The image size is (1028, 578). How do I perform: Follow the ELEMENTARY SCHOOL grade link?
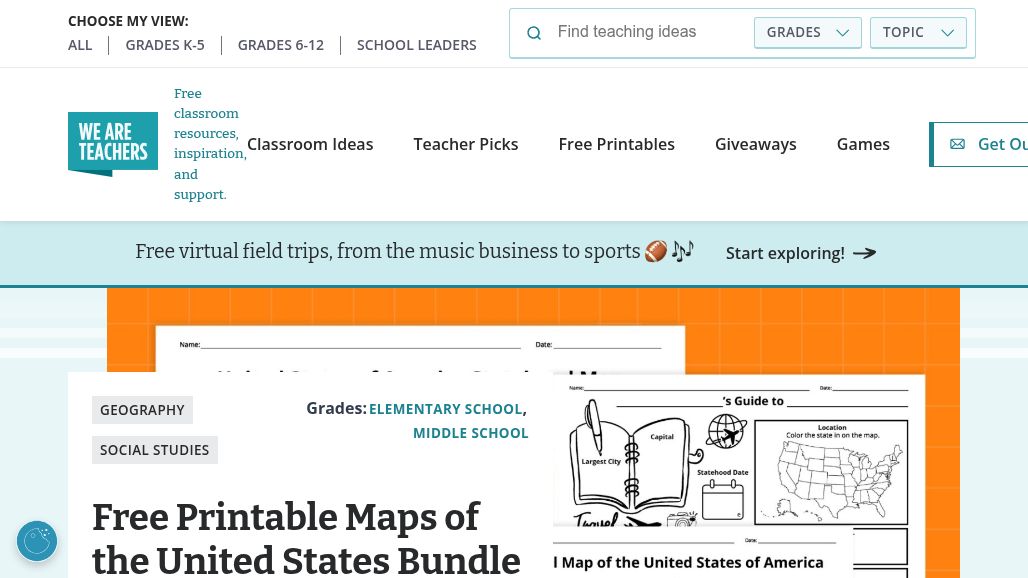(445, 409)
